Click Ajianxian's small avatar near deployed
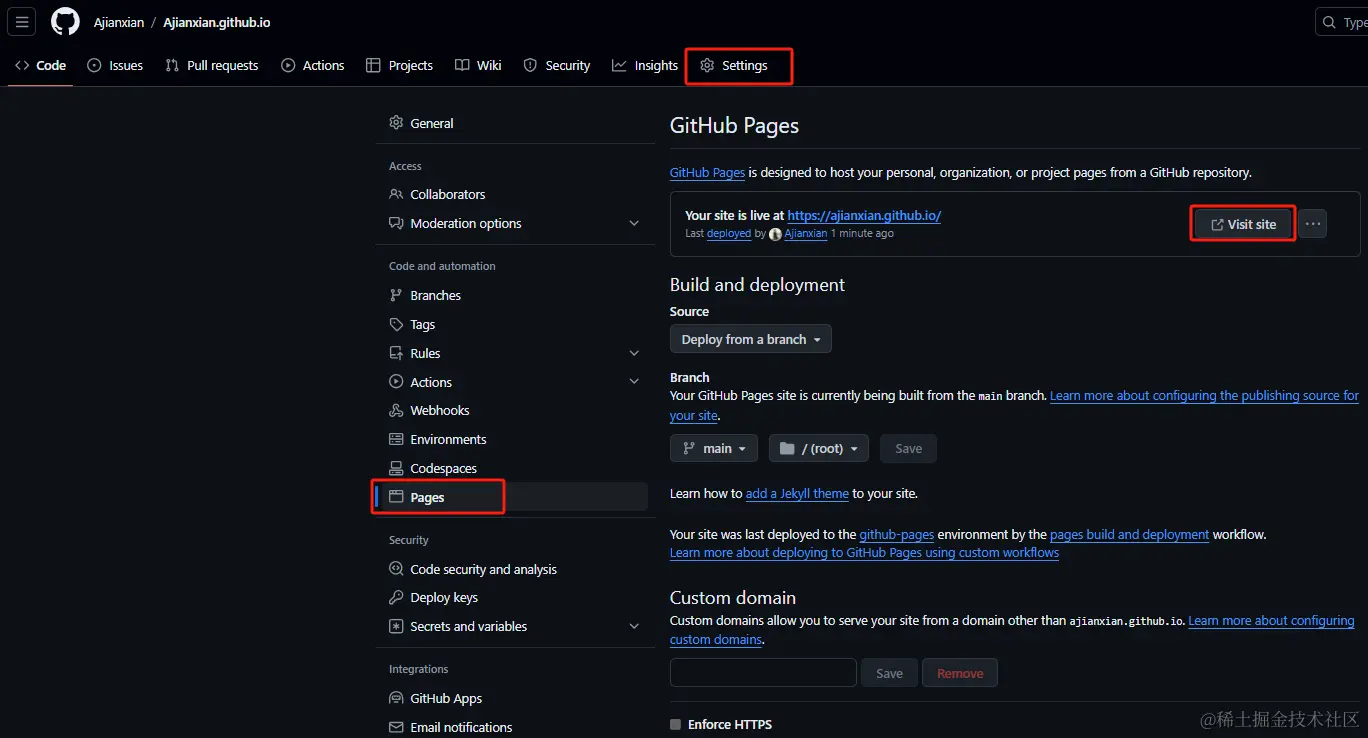Image resolution: width=1368 pixels, height=738 pixels. coord(775,234)
